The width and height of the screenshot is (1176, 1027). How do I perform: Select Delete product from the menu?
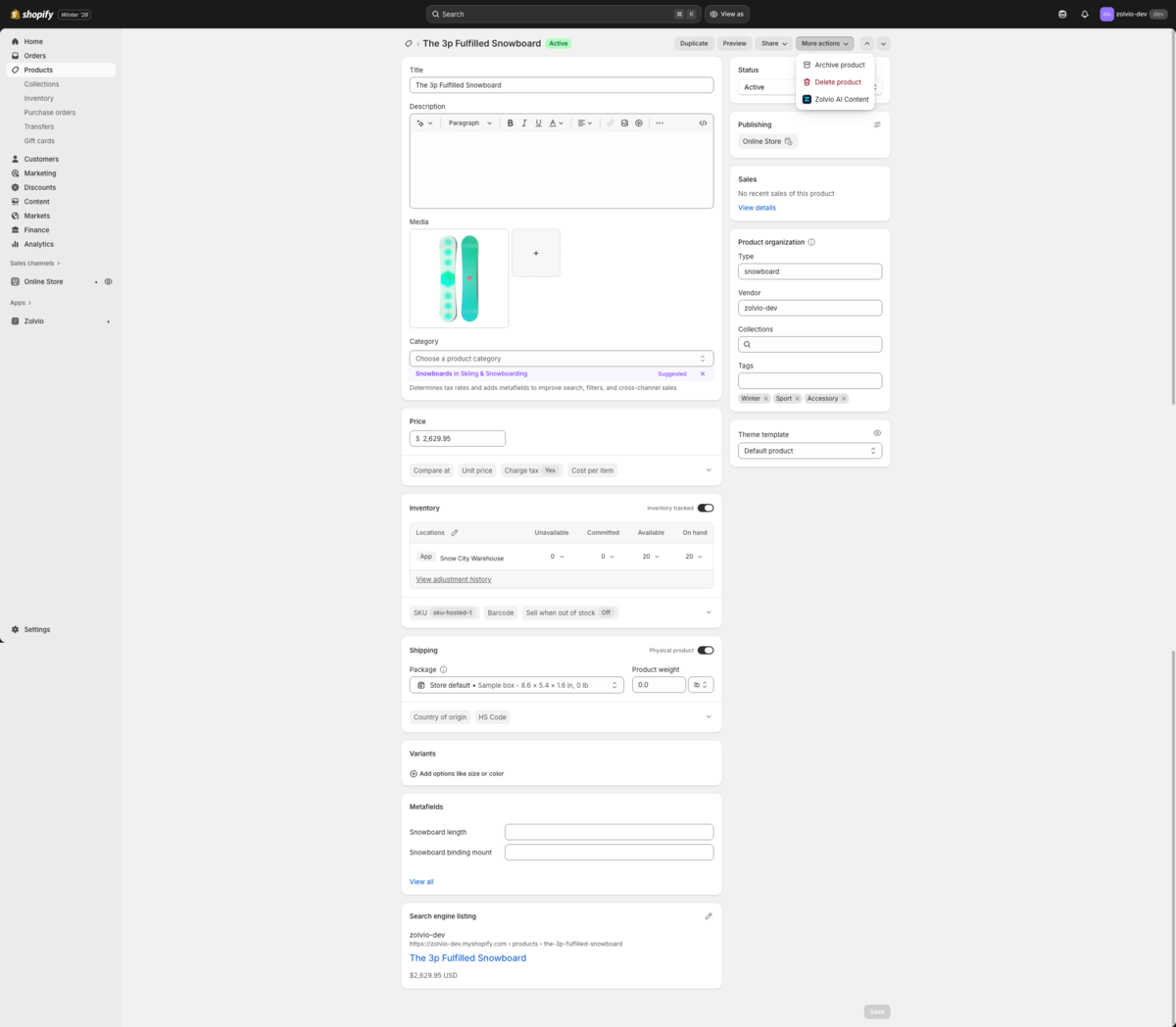837,81
